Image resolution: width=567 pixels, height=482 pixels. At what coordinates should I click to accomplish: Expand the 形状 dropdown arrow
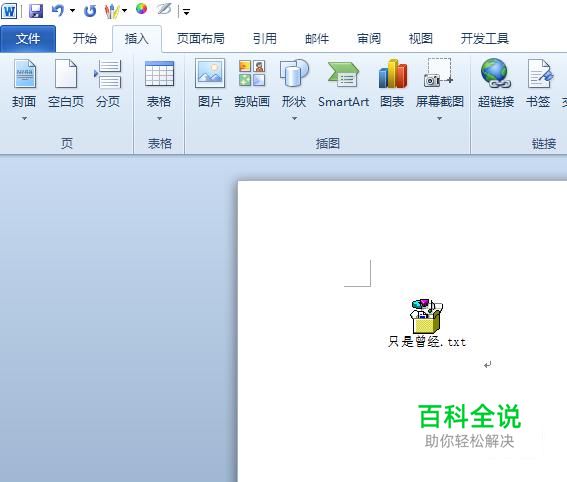pos(294,118)
